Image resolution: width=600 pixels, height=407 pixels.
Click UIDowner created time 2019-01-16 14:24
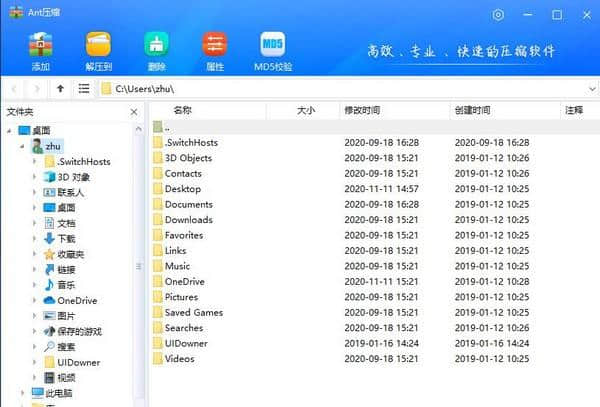492,344
